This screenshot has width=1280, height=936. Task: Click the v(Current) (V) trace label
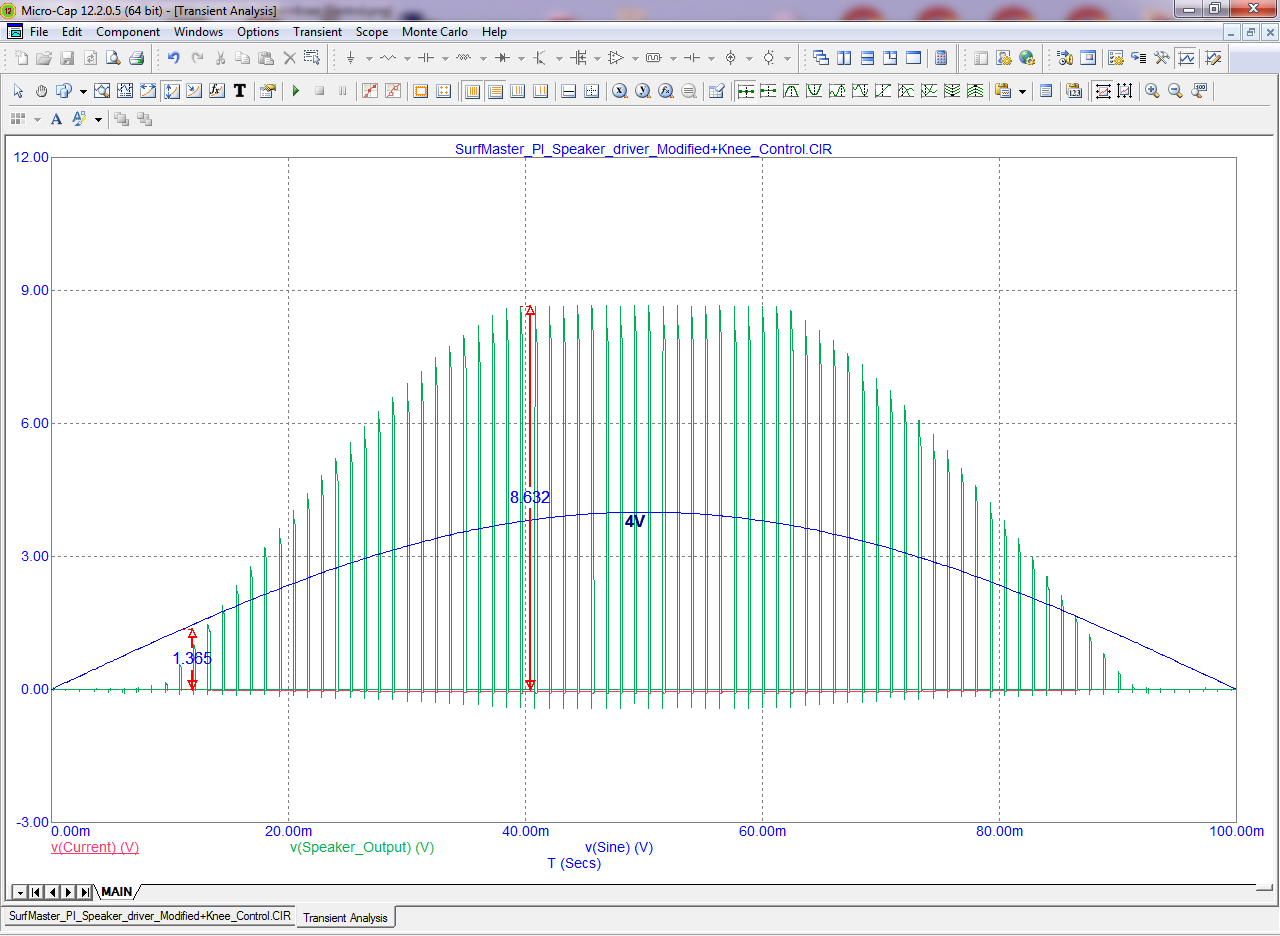tap(95, 847)
